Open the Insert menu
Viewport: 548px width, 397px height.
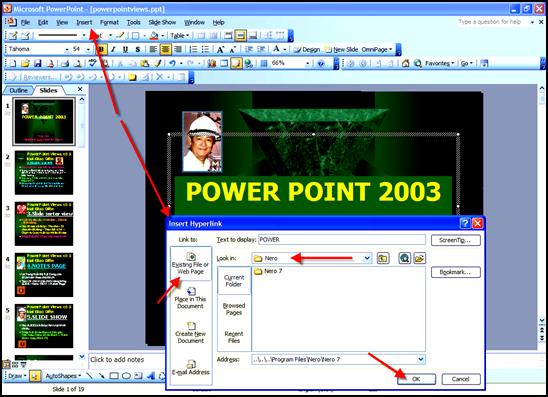coord(84,22)
